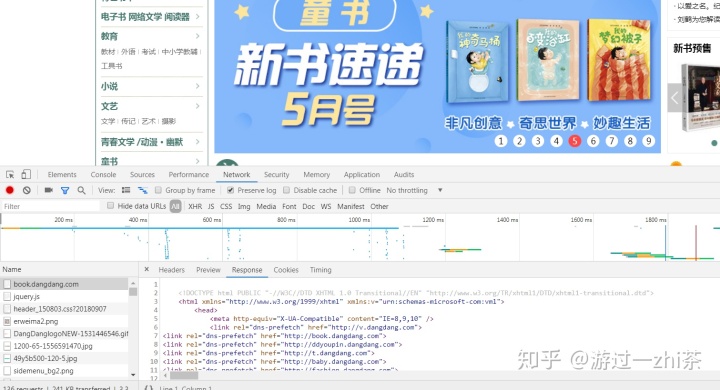This screenshot has height=390, width=720.
Task: Uncheck Preserve log checkbox
Action: 231,190
